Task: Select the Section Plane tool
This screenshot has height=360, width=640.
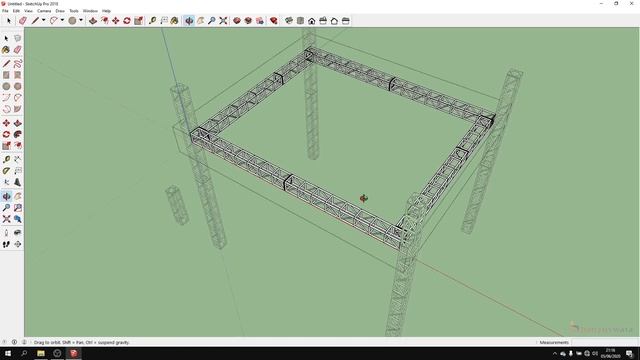Action: point(18,244)
